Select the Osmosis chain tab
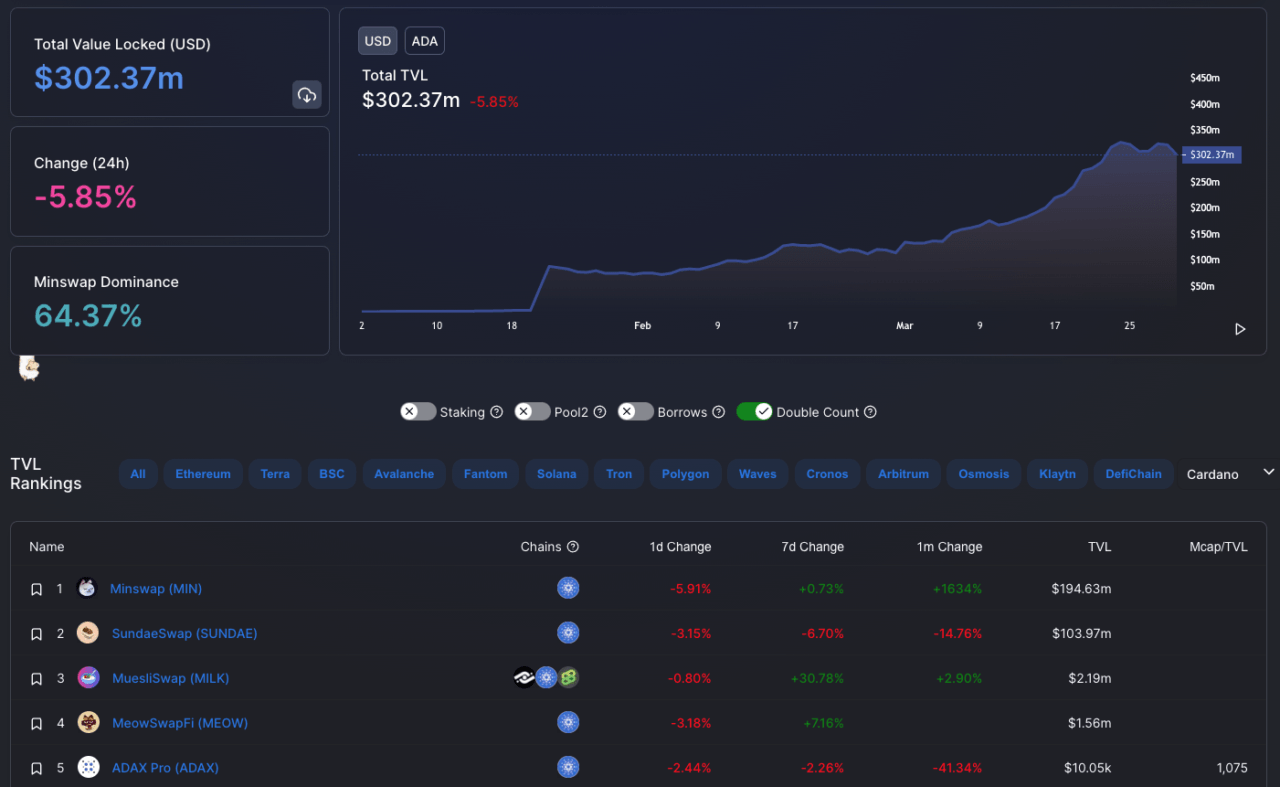 click(x=984, y=474)
